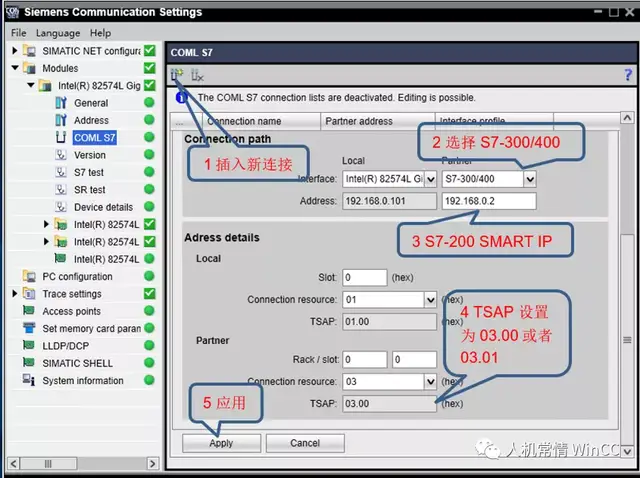Toggle the checkbox next to Trace settings
The width and height of the screenshot is (640, 478).
click(x=149, y=294)
